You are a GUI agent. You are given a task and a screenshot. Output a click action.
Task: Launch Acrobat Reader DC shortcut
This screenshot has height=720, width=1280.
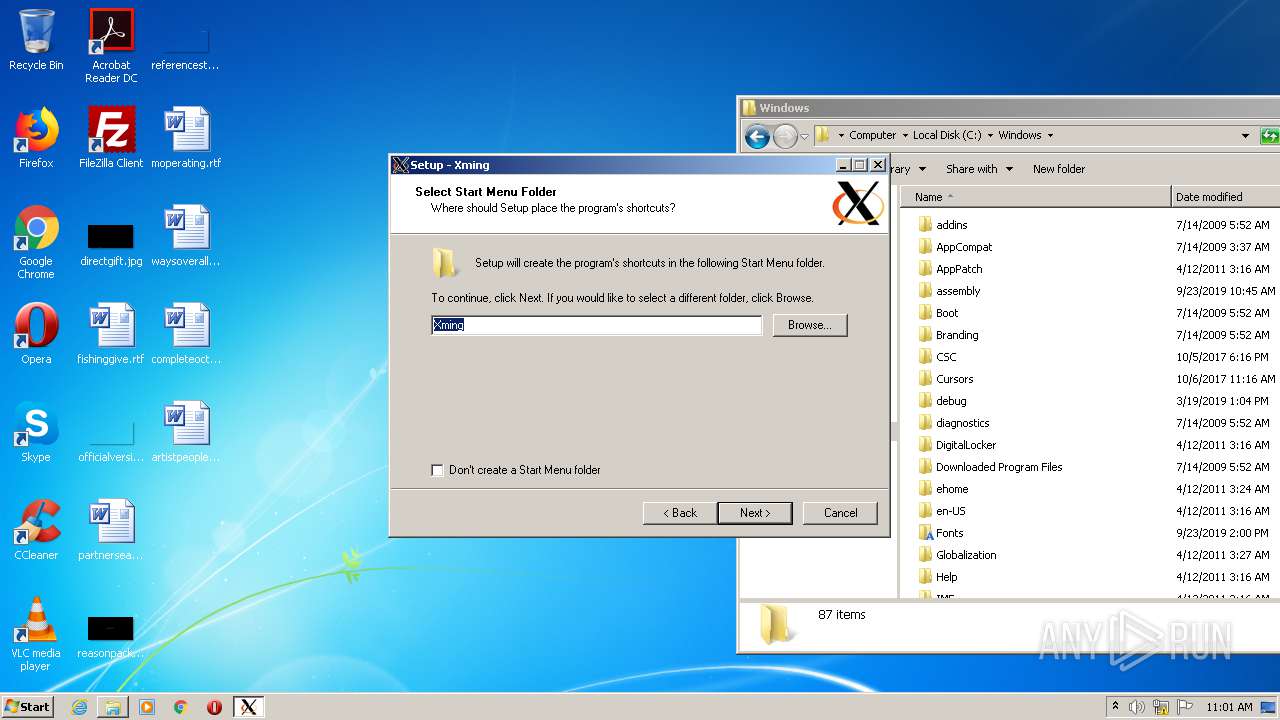click(111, 46)
